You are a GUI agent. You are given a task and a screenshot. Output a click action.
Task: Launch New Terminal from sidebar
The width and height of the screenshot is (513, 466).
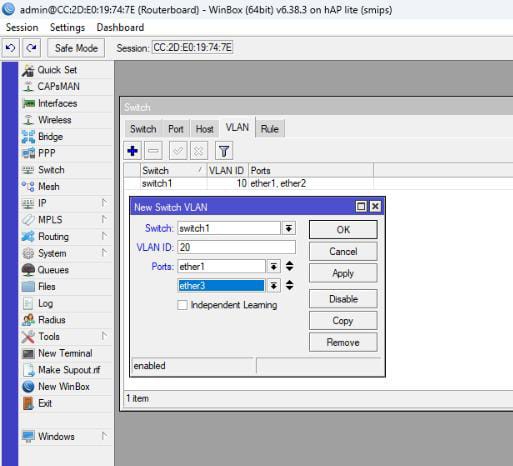[66, 353]
